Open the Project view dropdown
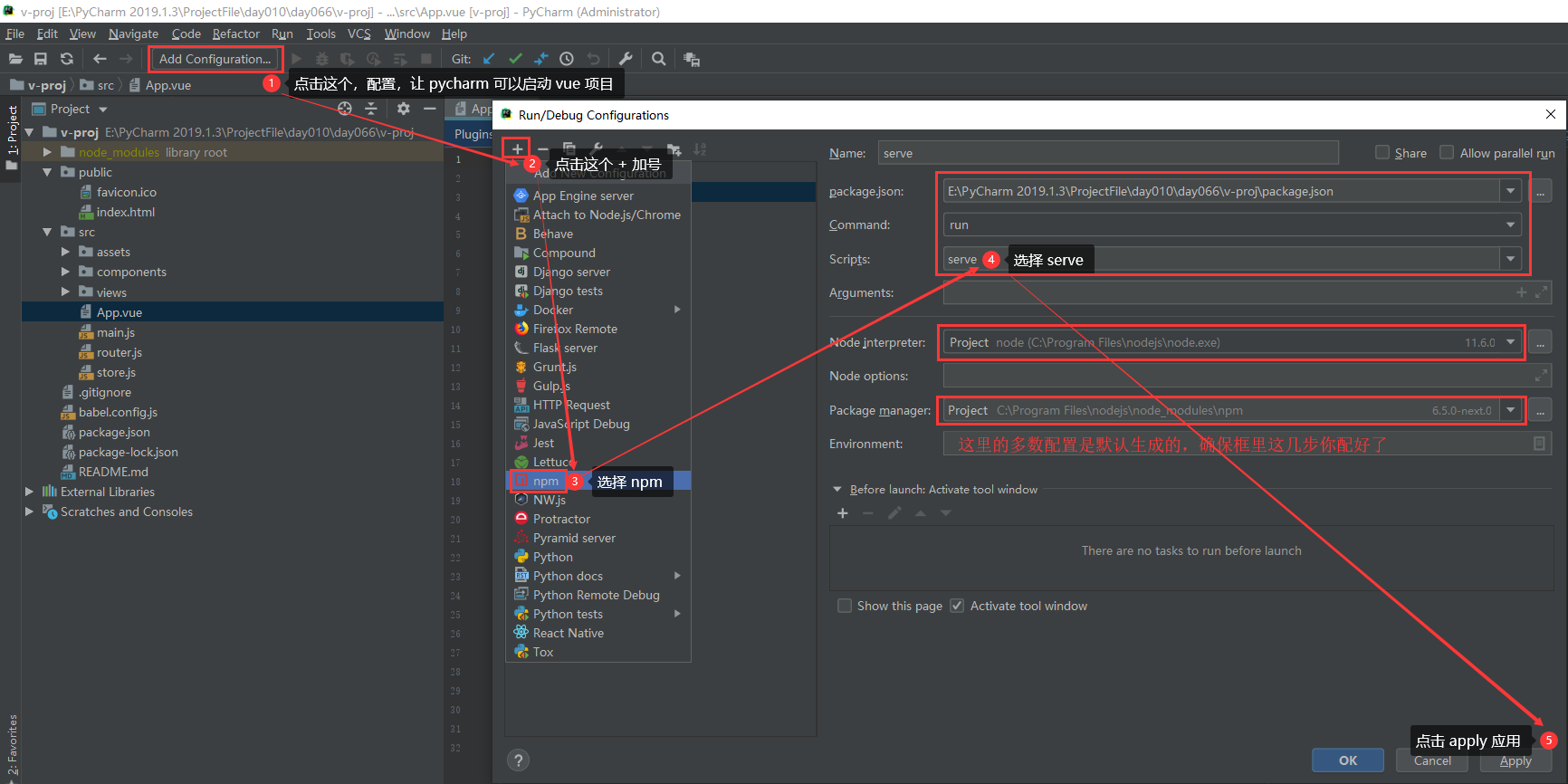This screenshot has height=784, width=1568. click(103, 110)
